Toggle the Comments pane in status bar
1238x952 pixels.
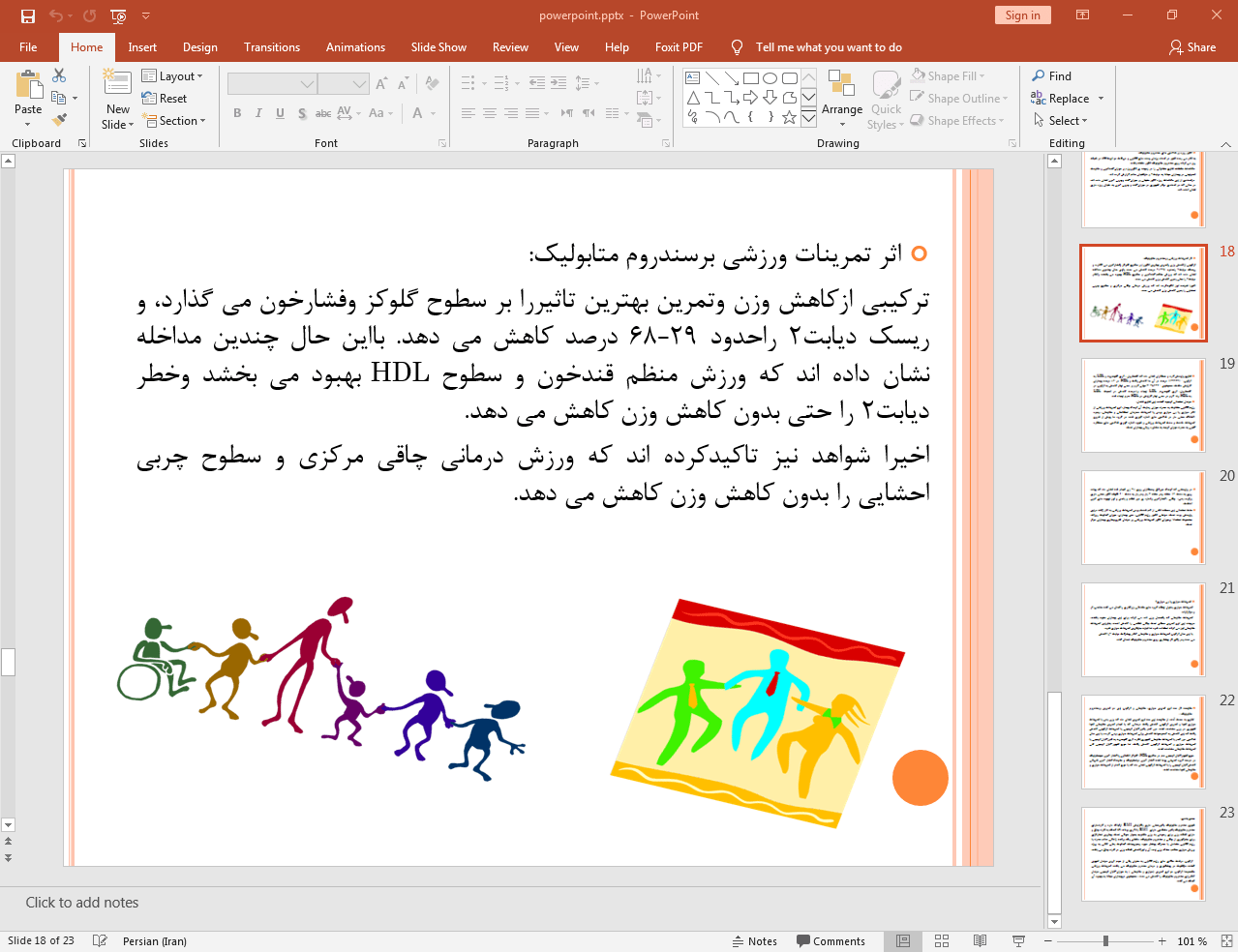click(x=830, y=941)
